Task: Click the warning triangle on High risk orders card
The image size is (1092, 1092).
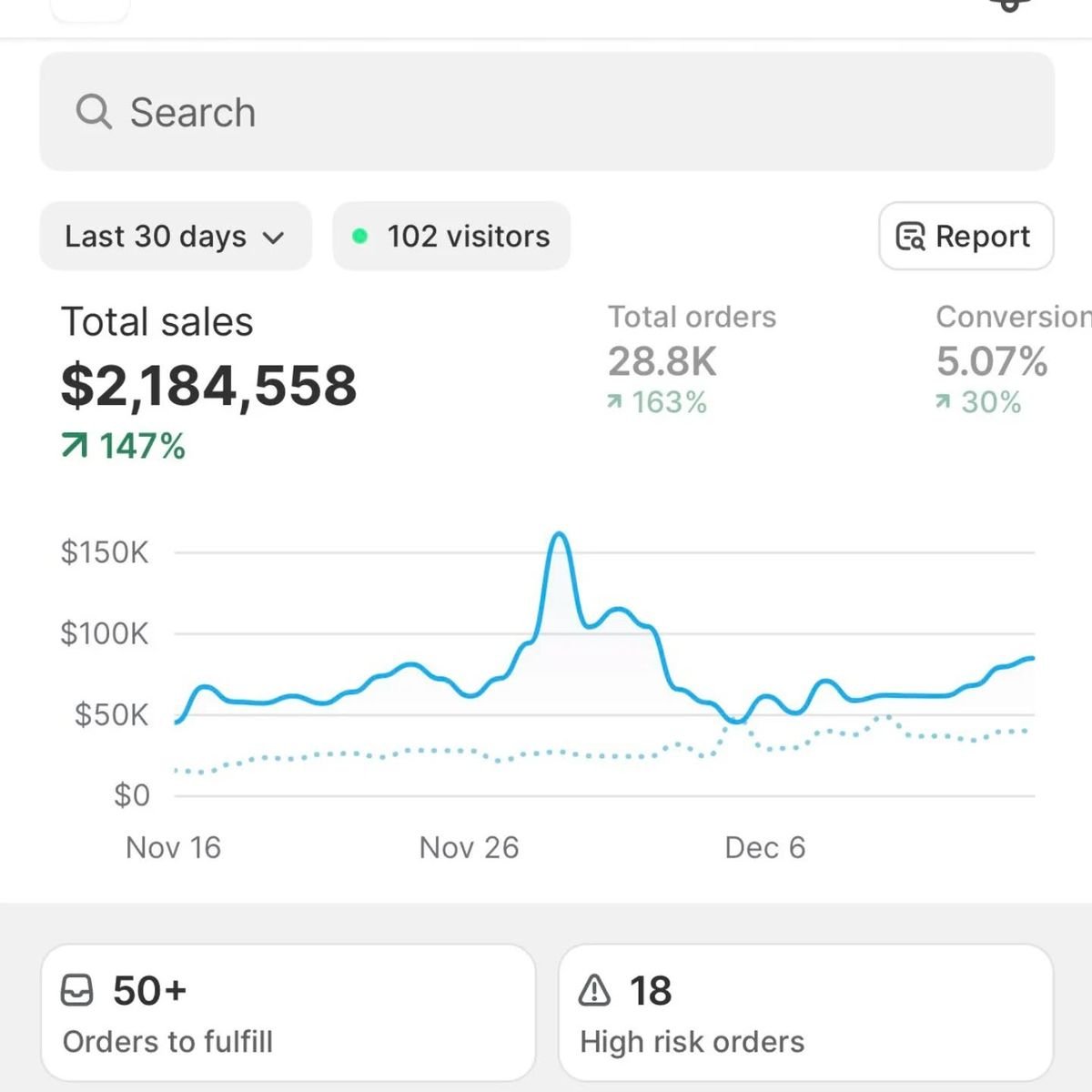Action: (x=595, y=990)
